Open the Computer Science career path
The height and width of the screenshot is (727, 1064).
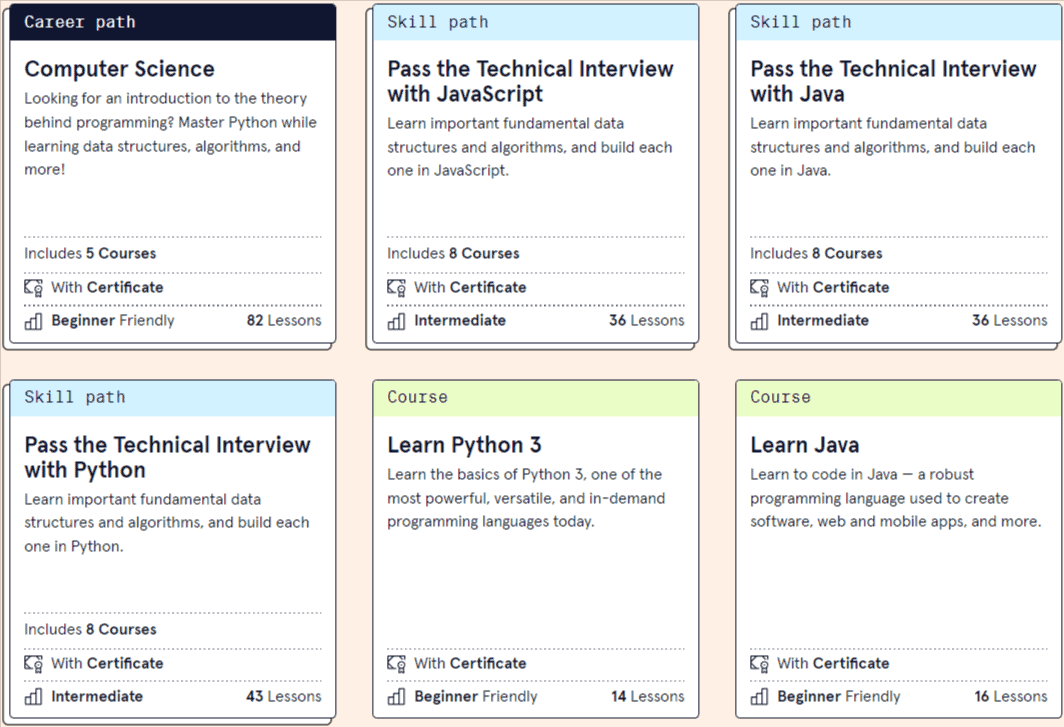tap(119, 69)
